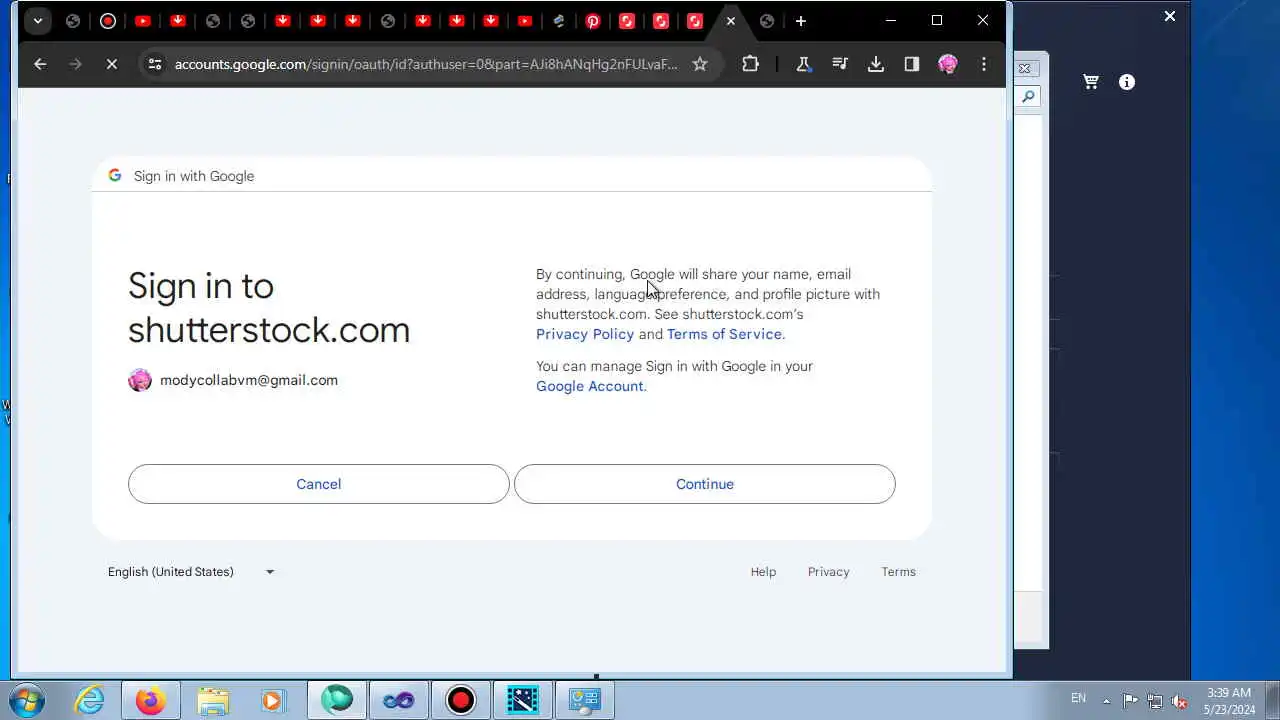1280x720 pixels.
Task: Open the Action Center flag icon
Action: 1130,700
